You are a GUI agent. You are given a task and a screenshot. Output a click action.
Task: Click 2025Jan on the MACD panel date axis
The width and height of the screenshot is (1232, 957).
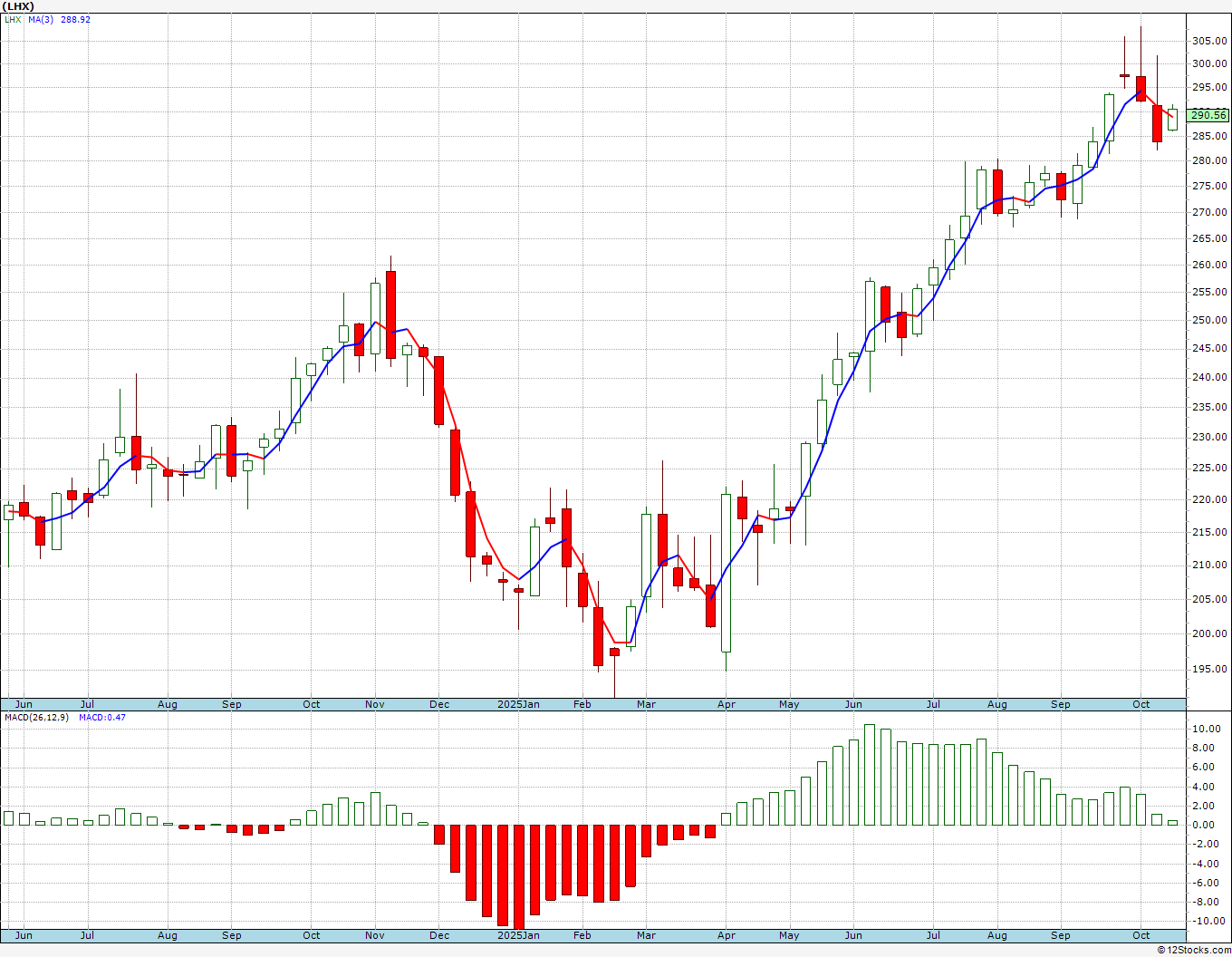(x=519, y=935)
